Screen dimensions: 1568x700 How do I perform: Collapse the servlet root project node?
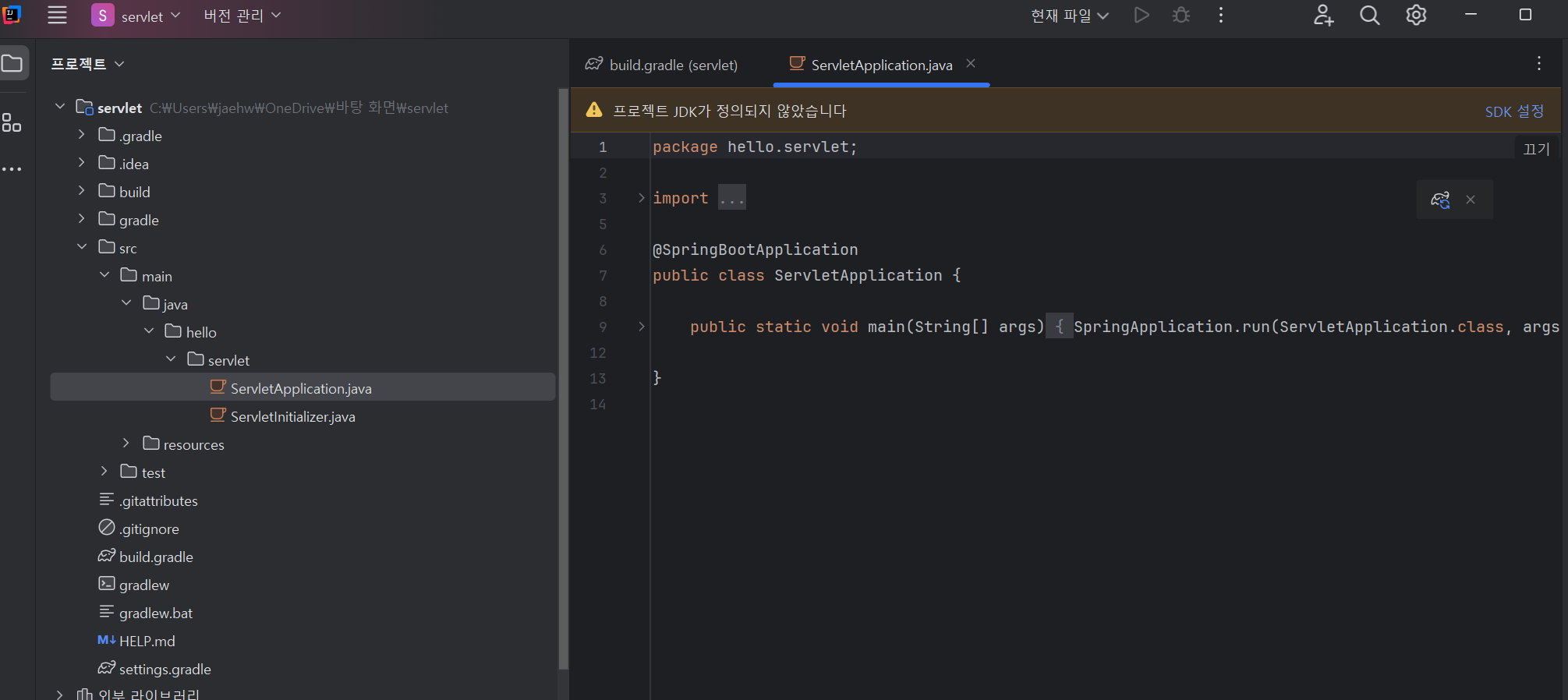60,107
